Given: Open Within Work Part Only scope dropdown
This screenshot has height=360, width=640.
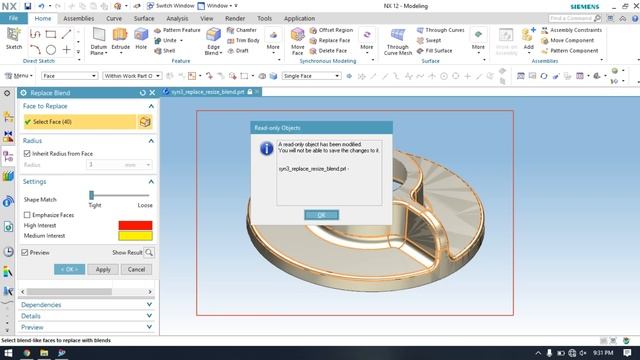Looking at the screenshot, I should pyautogui.click(x=132, y=76).
